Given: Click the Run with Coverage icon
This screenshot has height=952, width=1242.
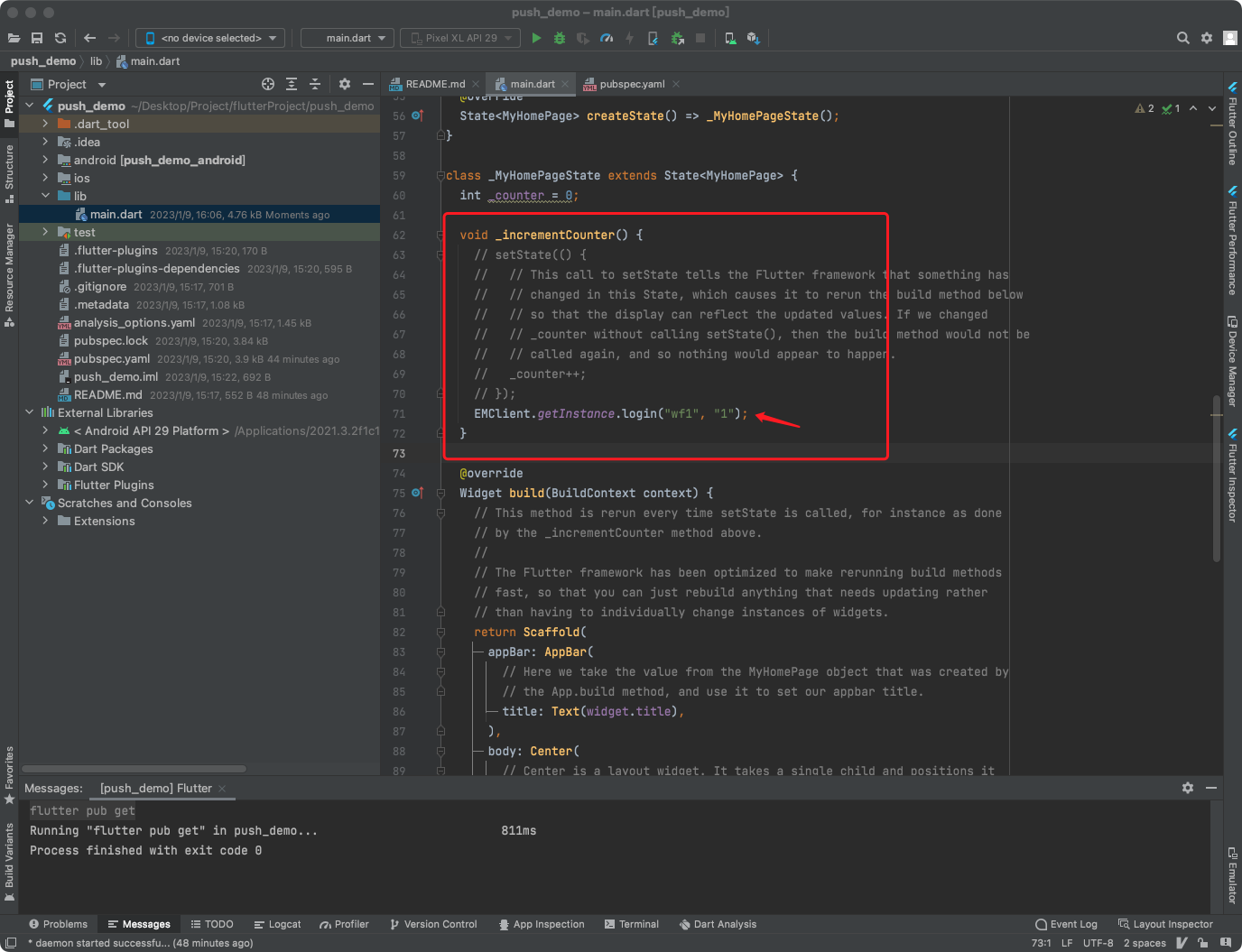Looking at the screenshot, I should pyautogui.click(x=583, y=38).
